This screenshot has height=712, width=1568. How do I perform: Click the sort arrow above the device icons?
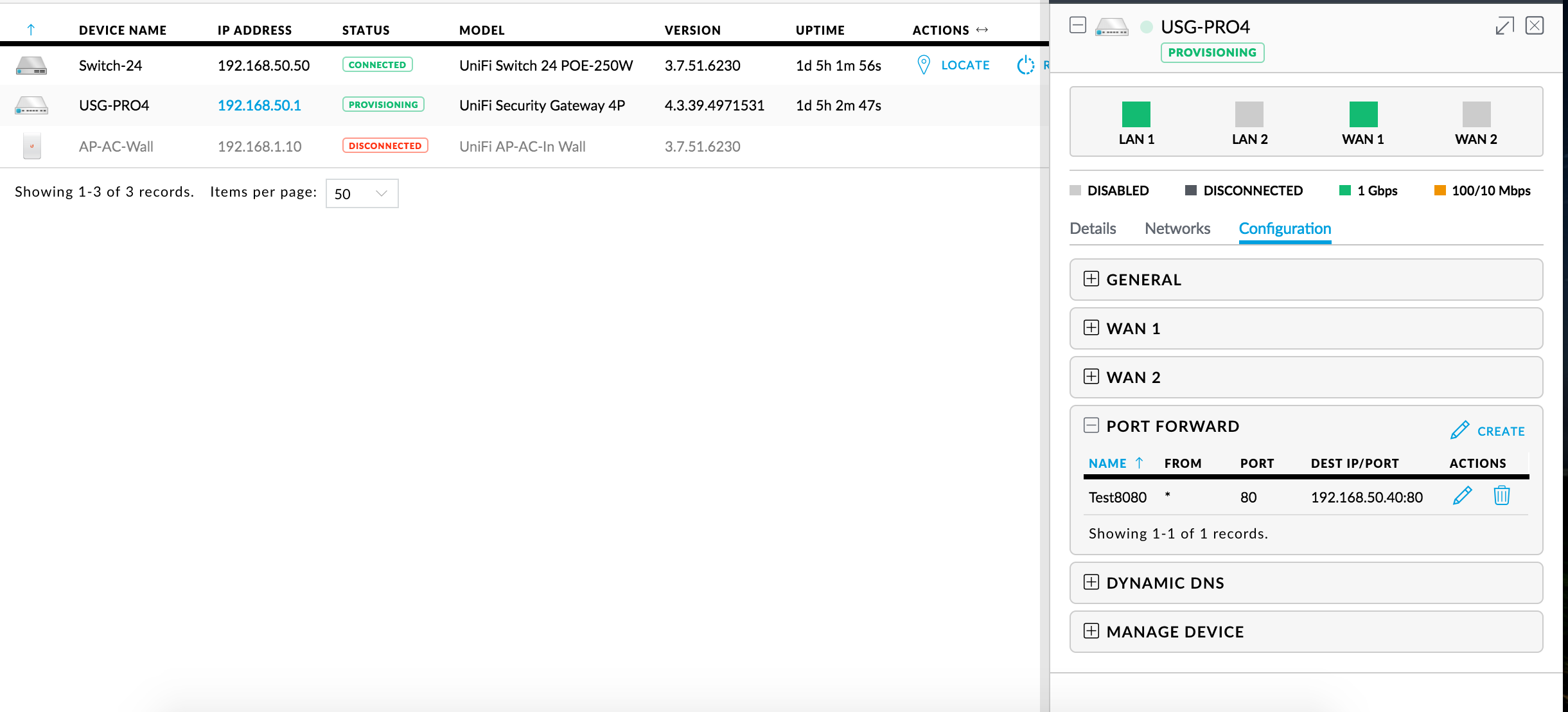(x=31, y=30)
